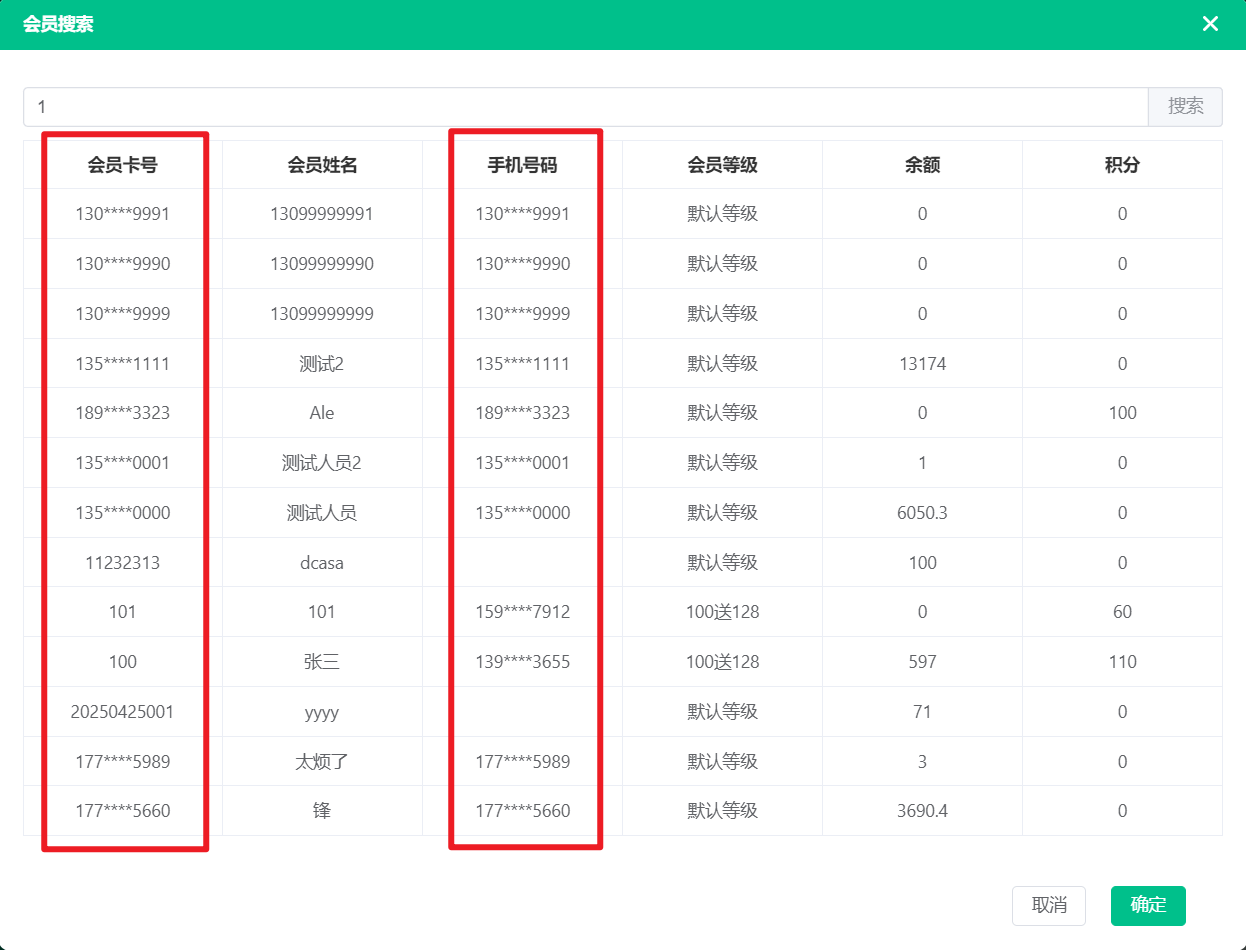The width and height of the screenshot is (1246, 950).
Task: Click the 积分 column header
Action: [x=1122, y=165]
